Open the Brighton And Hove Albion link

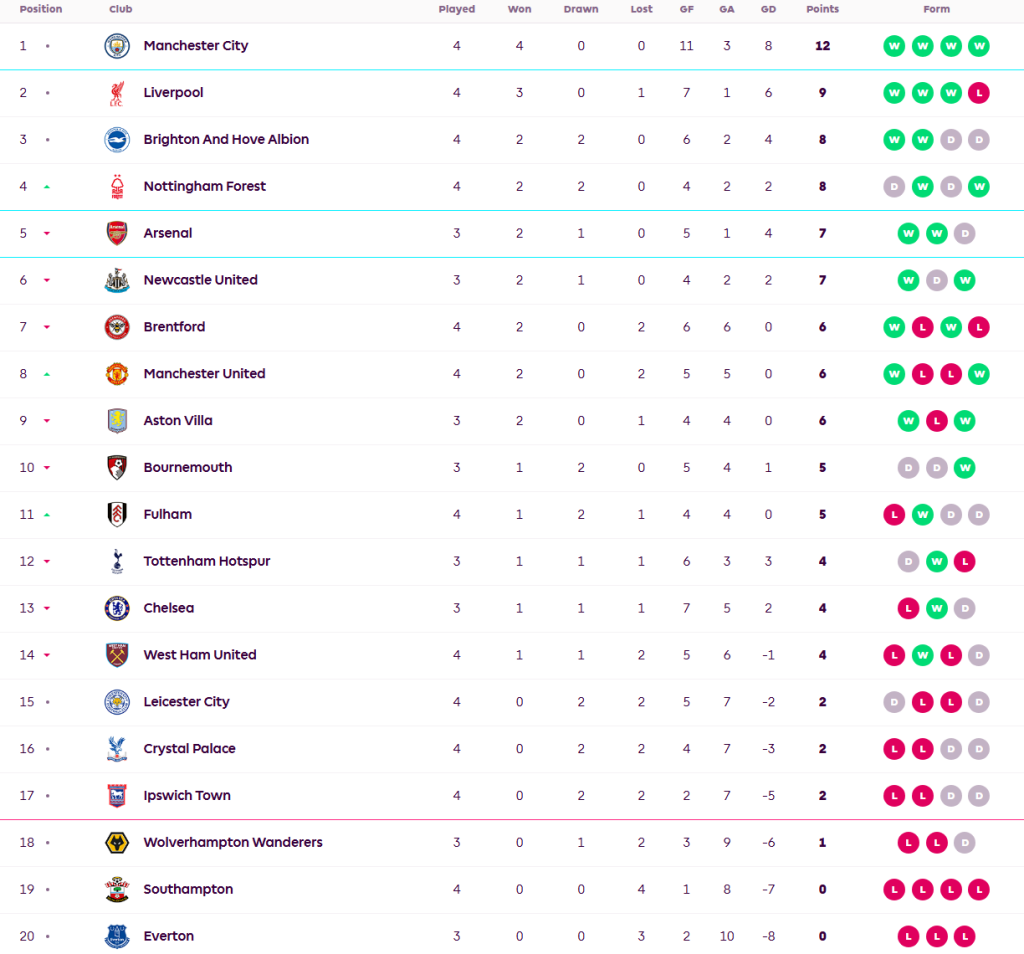coord(226,140)
